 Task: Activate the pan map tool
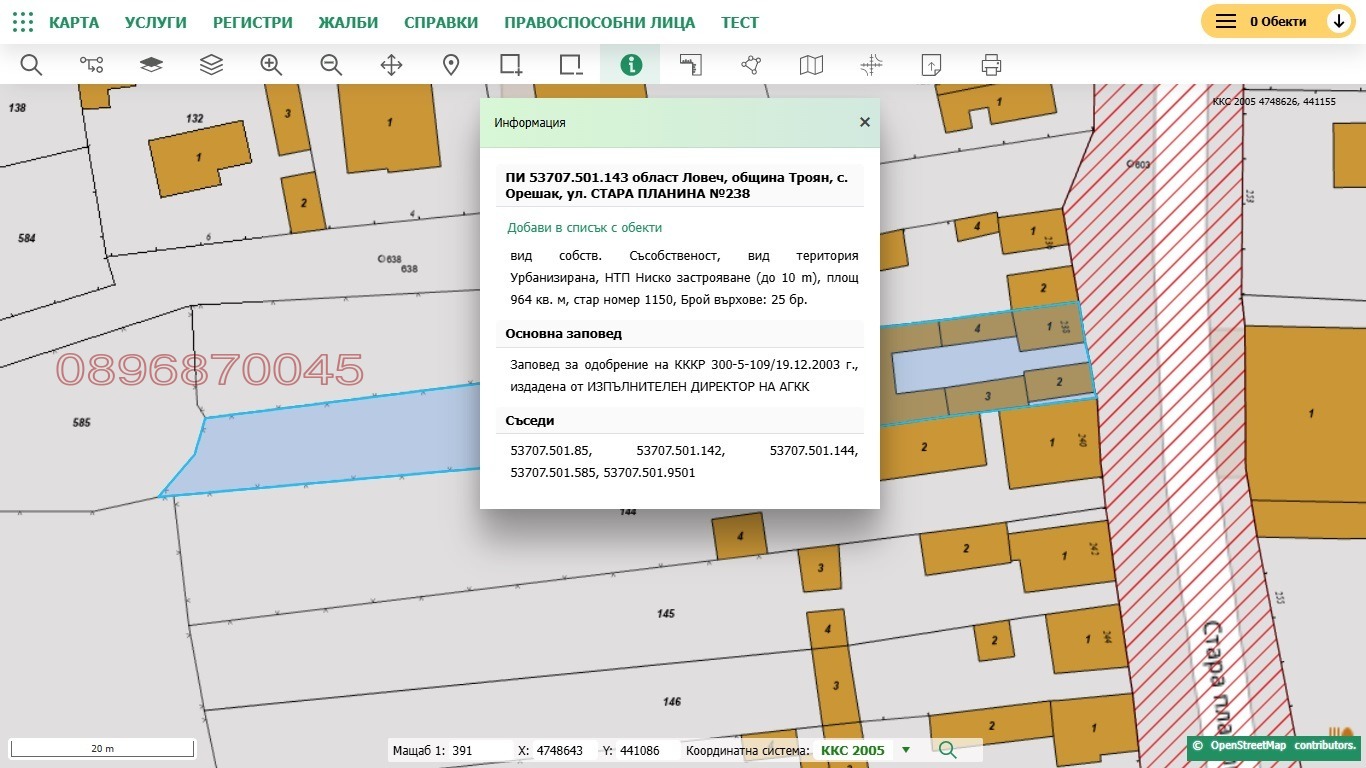point(391,65)
